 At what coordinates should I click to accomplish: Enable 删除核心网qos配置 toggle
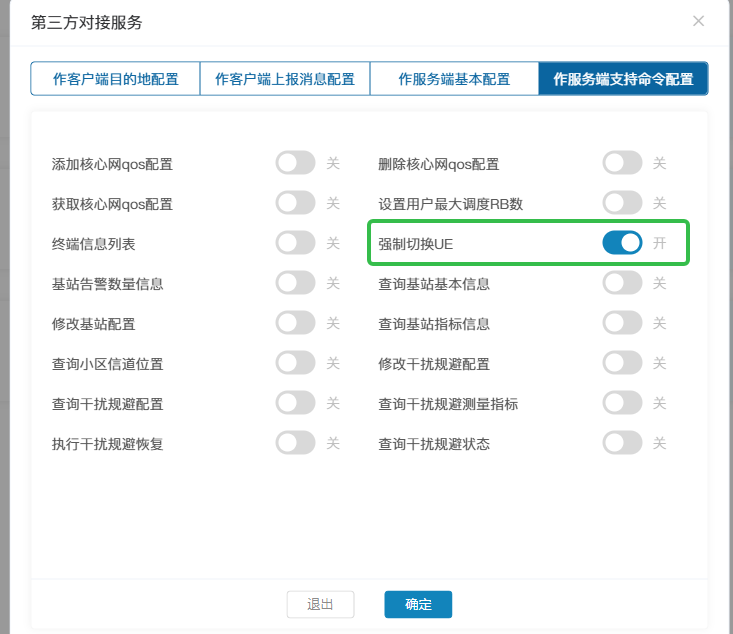pyautogui.click(x=622, y=163)
